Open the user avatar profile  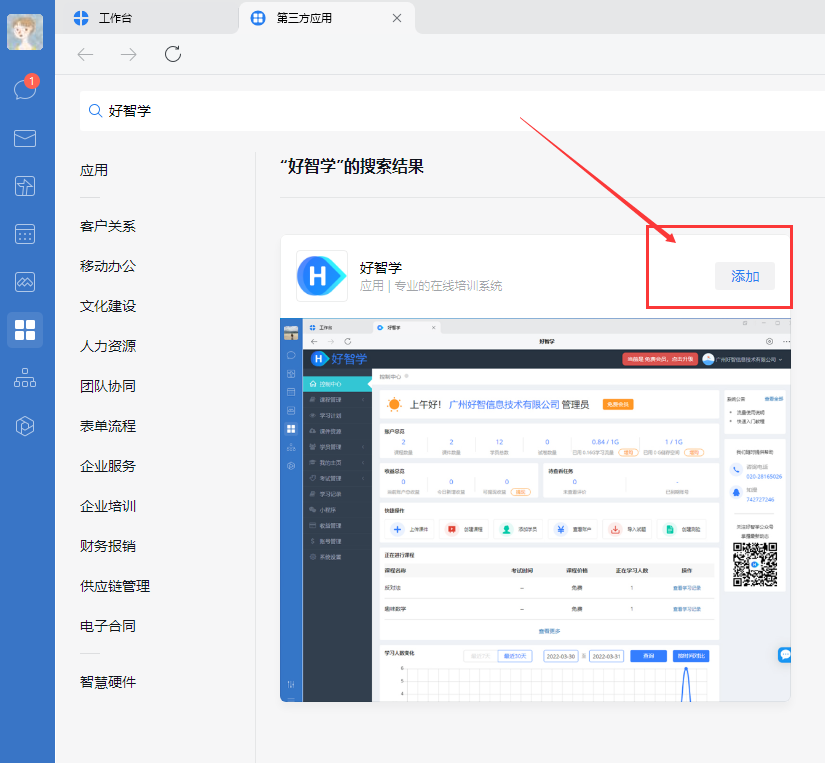pos(25,32)
